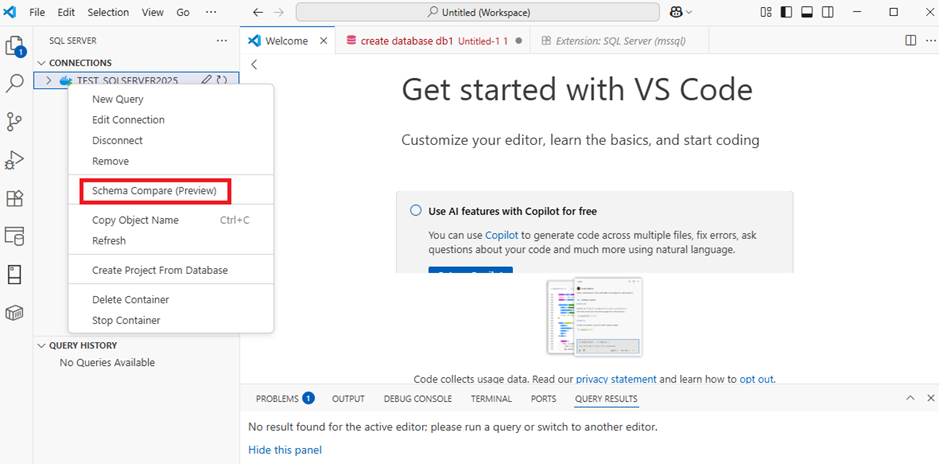
Task: Follow the Copilot link
Action: click(502, 235)
